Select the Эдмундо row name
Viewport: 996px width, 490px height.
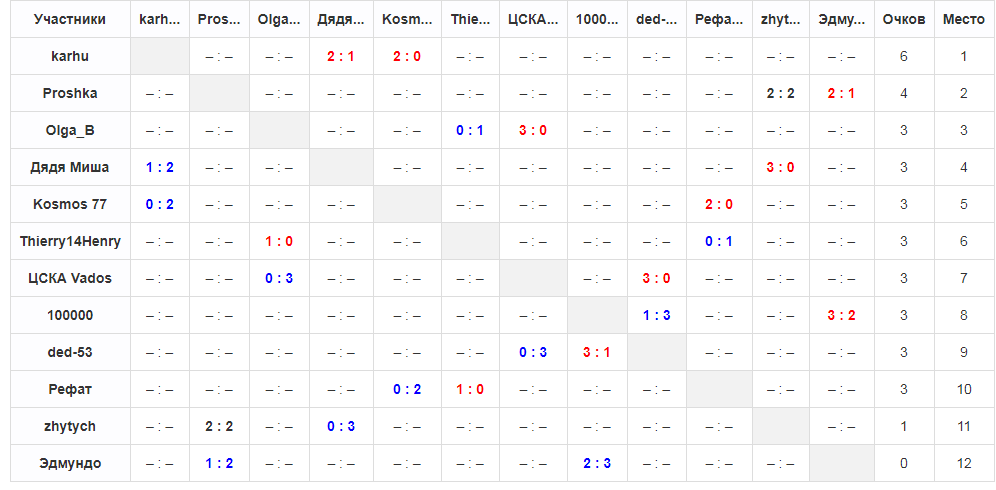click(70, 463)
